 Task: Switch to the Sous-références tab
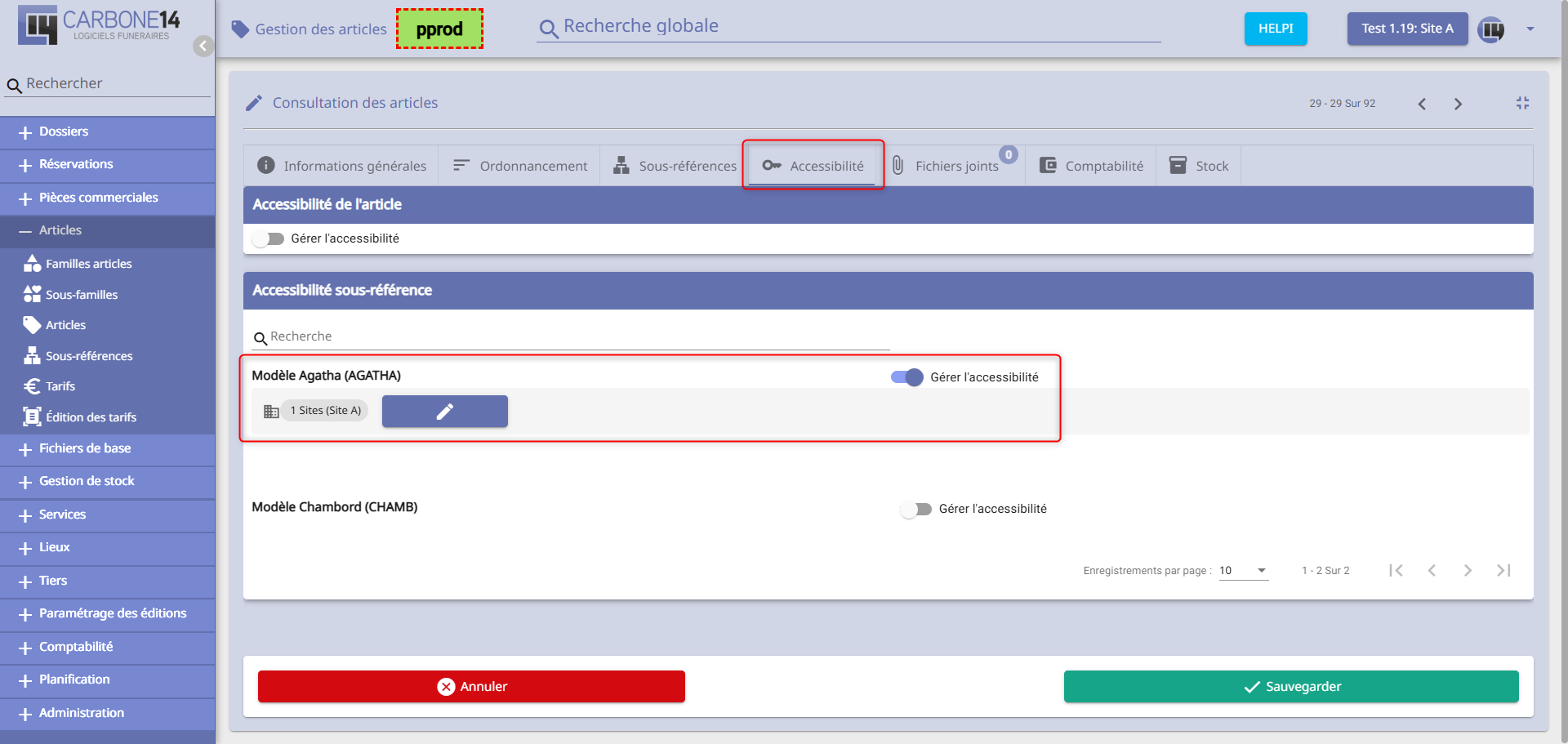pos(675,166)
